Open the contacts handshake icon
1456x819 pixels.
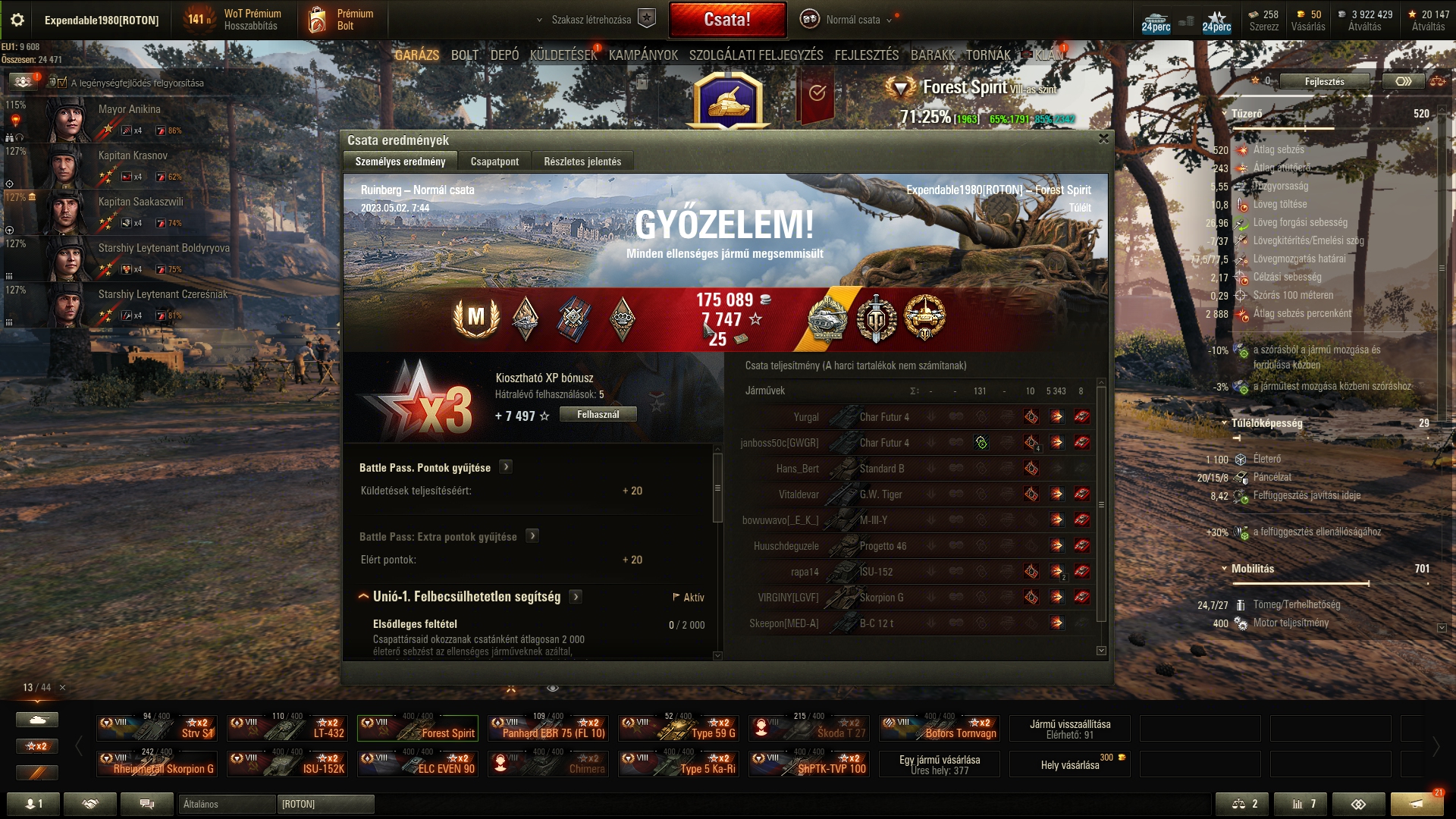pos(90,804)
